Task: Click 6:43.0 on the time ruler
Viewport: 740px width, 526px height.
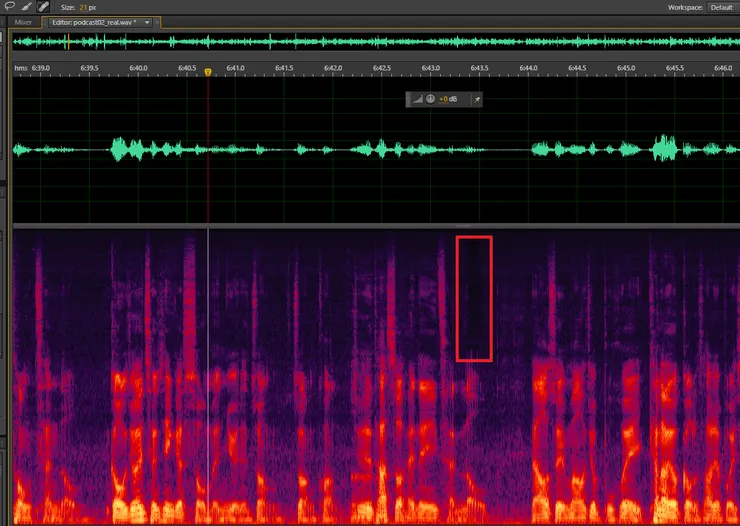Action: coord(431,68)
